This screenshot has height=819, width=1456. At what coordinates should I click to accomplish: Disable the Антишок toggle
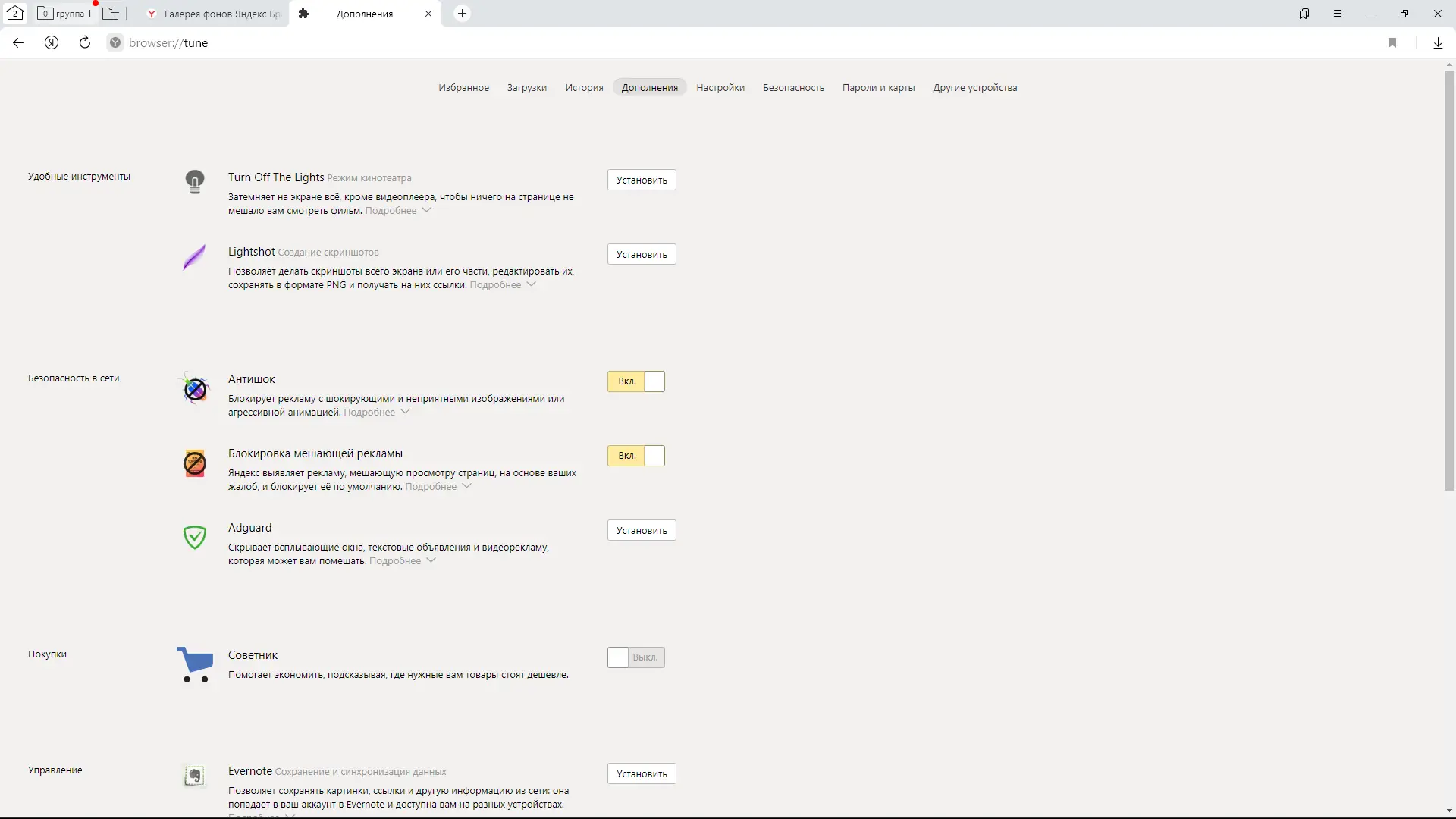pyautogui.click(x=635, y=381)
